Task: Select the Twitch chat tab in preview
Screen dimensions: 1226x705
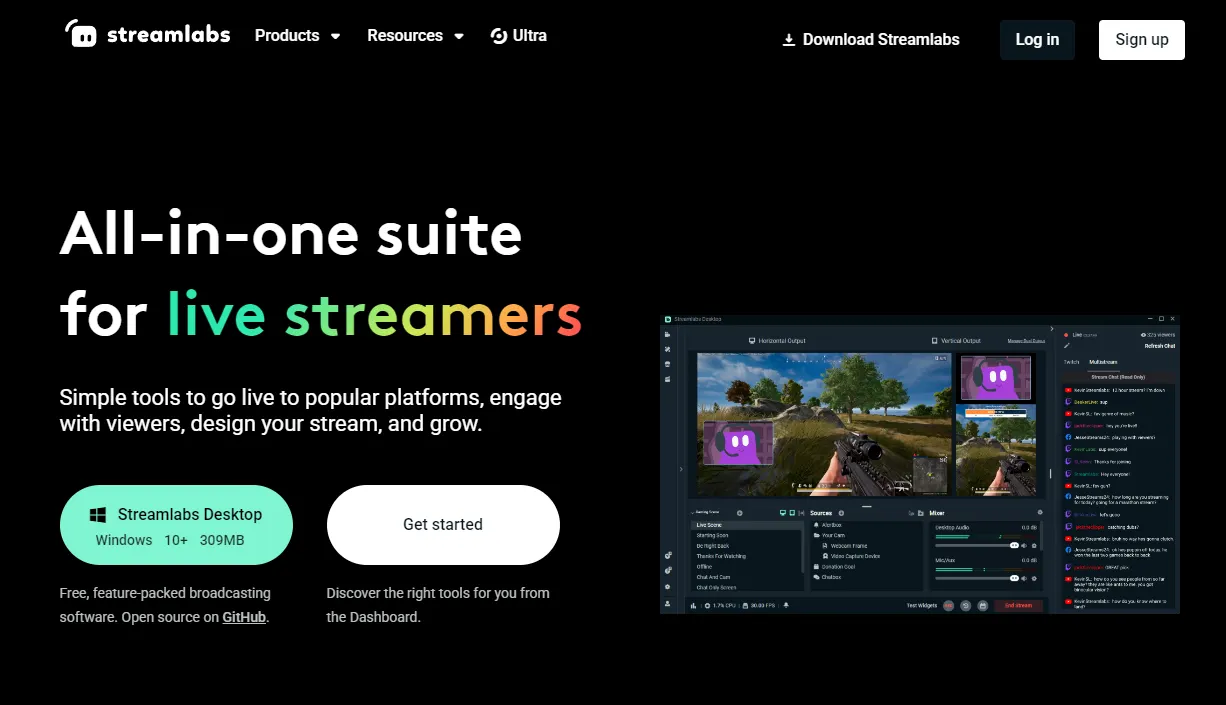Action: pyautogui.click(x=1071, y=362)
